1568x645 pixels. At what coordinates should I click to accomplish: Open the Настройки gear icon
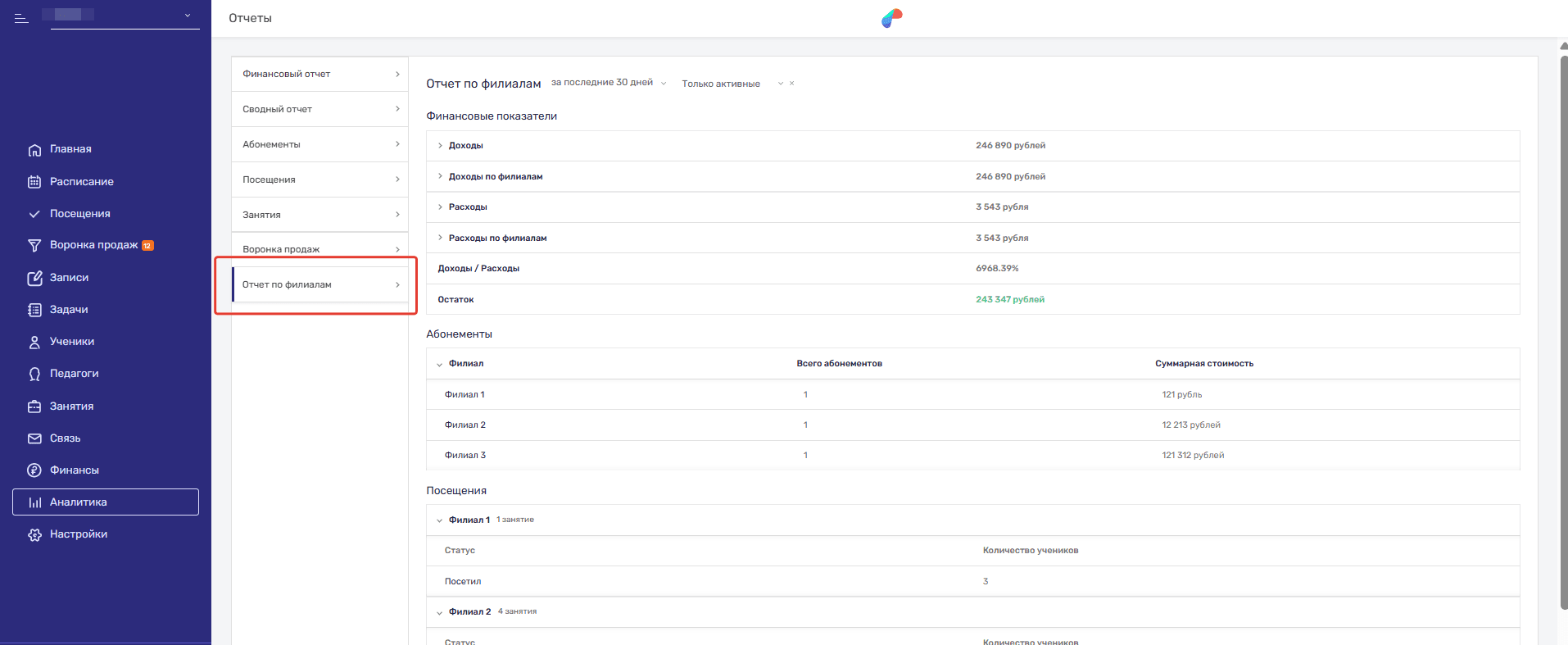pos(34,534)
